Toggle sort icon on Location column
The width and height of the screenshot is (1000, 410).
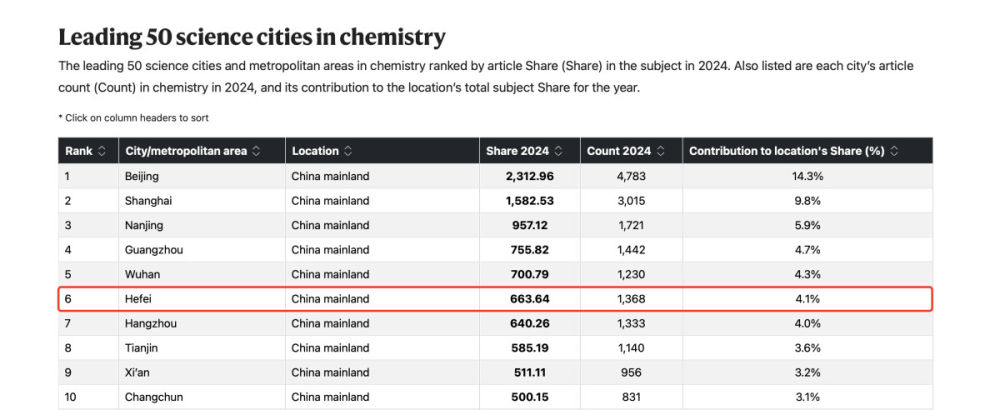(348, 151)
